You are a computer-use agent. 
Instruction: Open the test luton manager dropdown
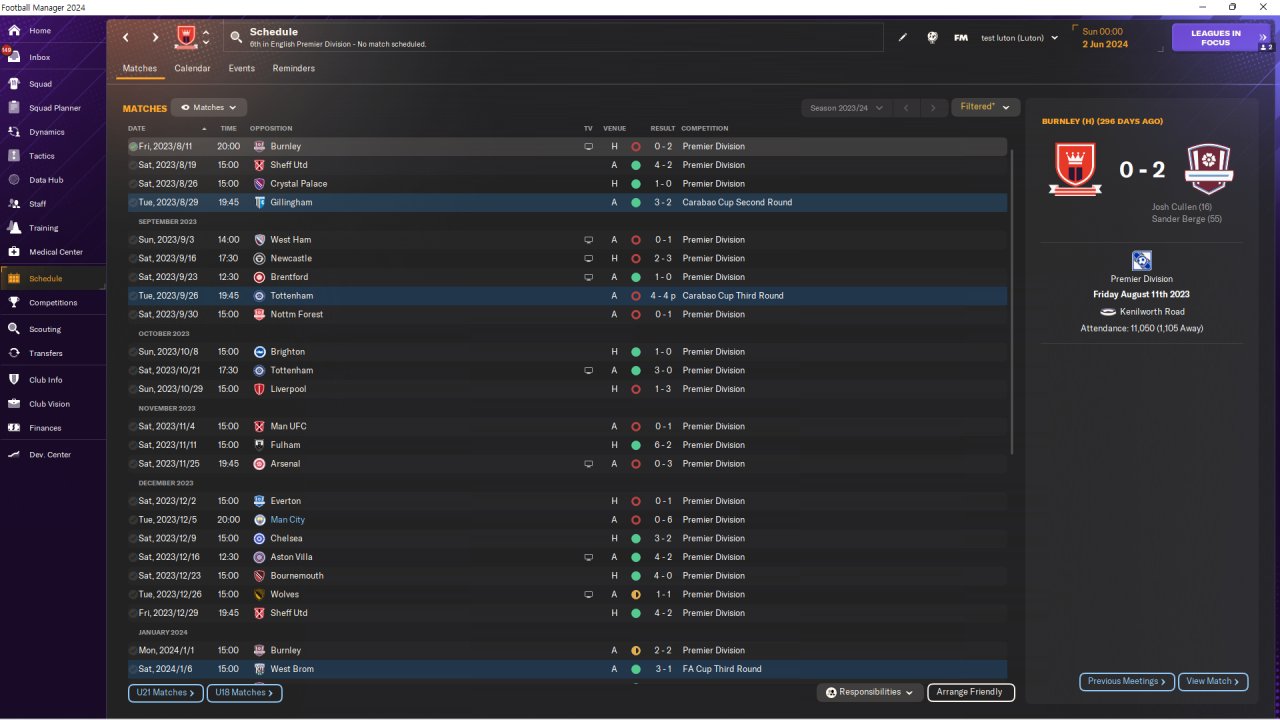pyautogui.click(x=1019, y=38)
